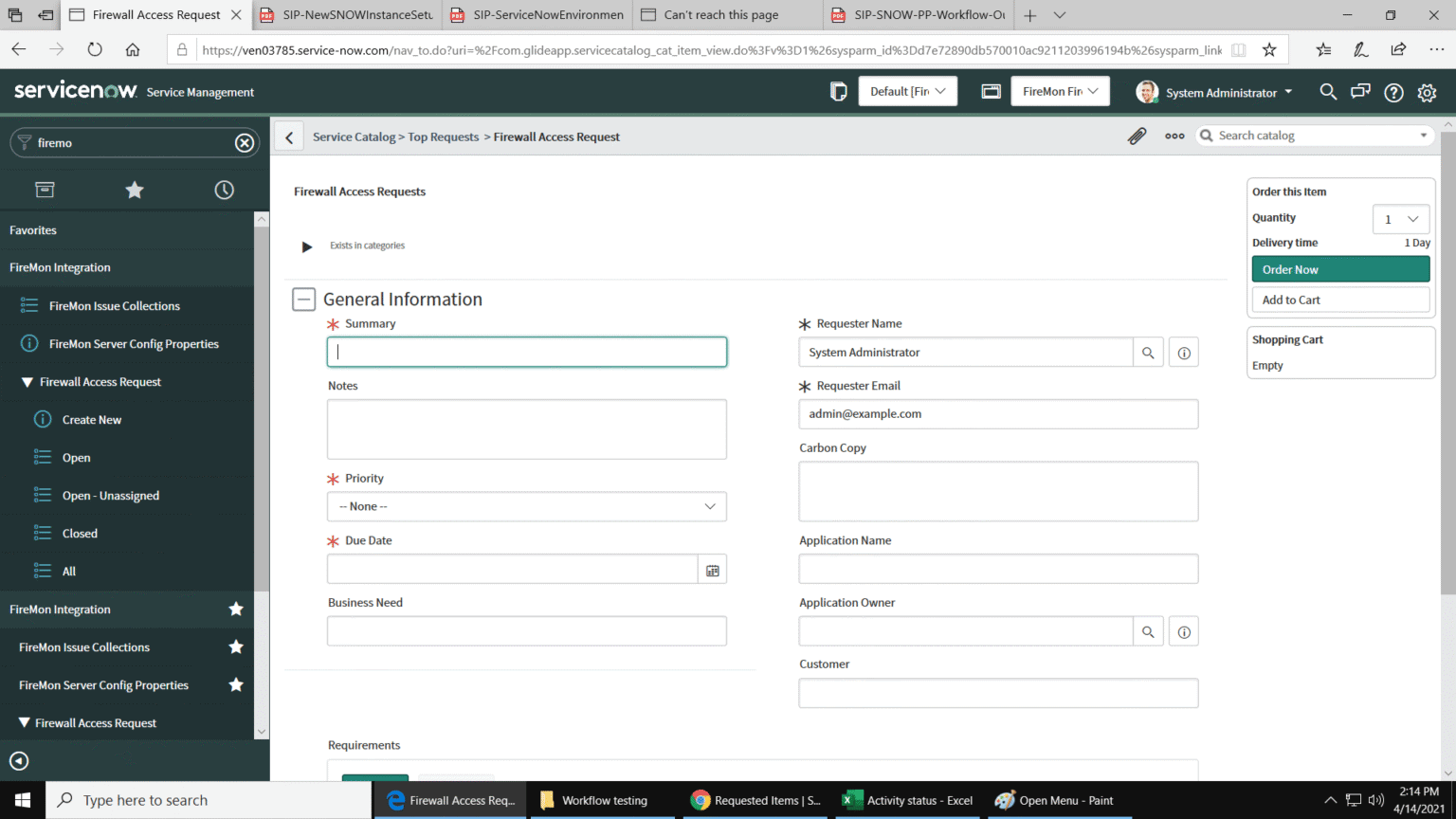Toggle favorite star for FireMon Integration
Screen dimensions: 1456x819
(x=235, y=609)
